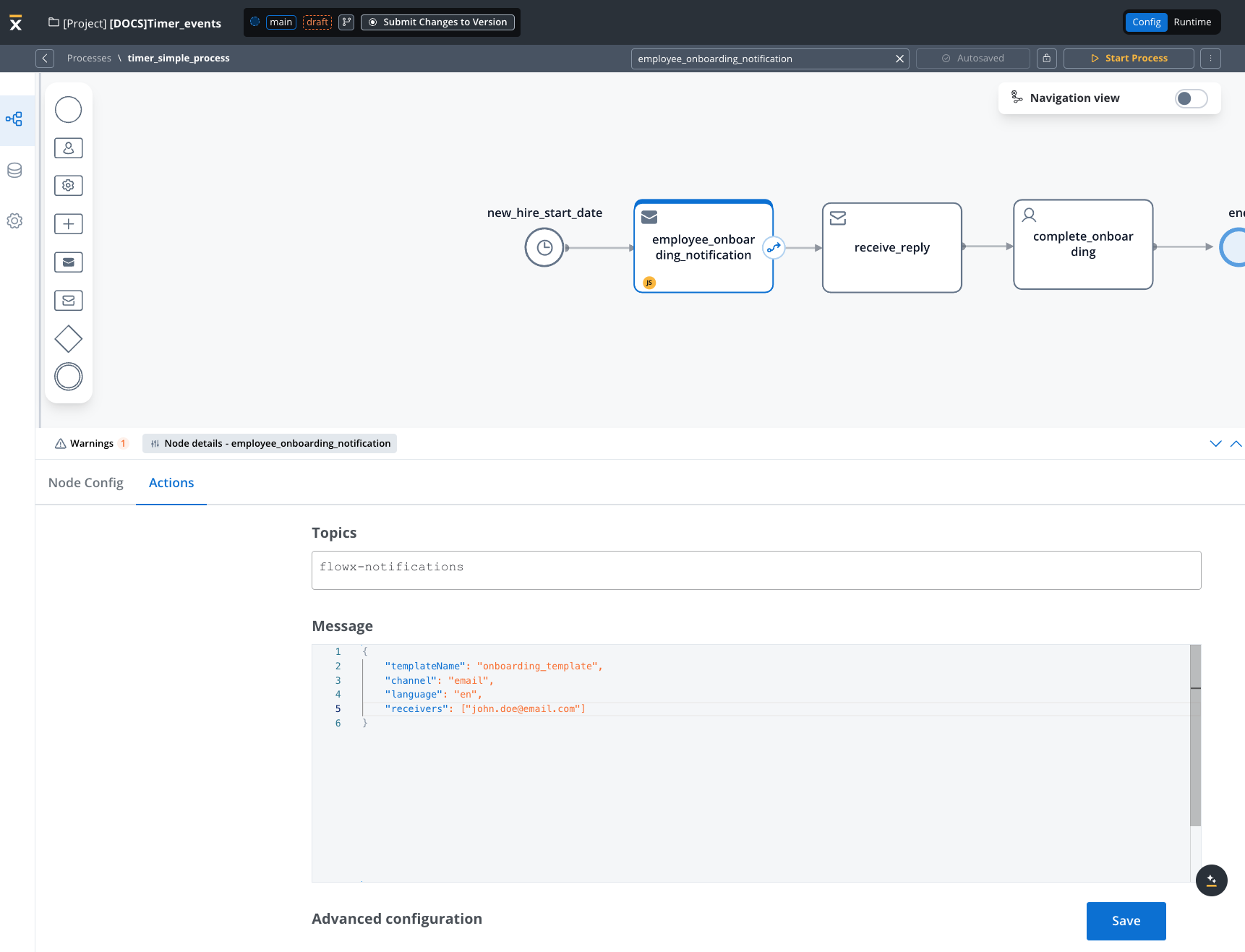Click the AI assistant sparkle button
Screen dimensions: 1245x952
1212,880
